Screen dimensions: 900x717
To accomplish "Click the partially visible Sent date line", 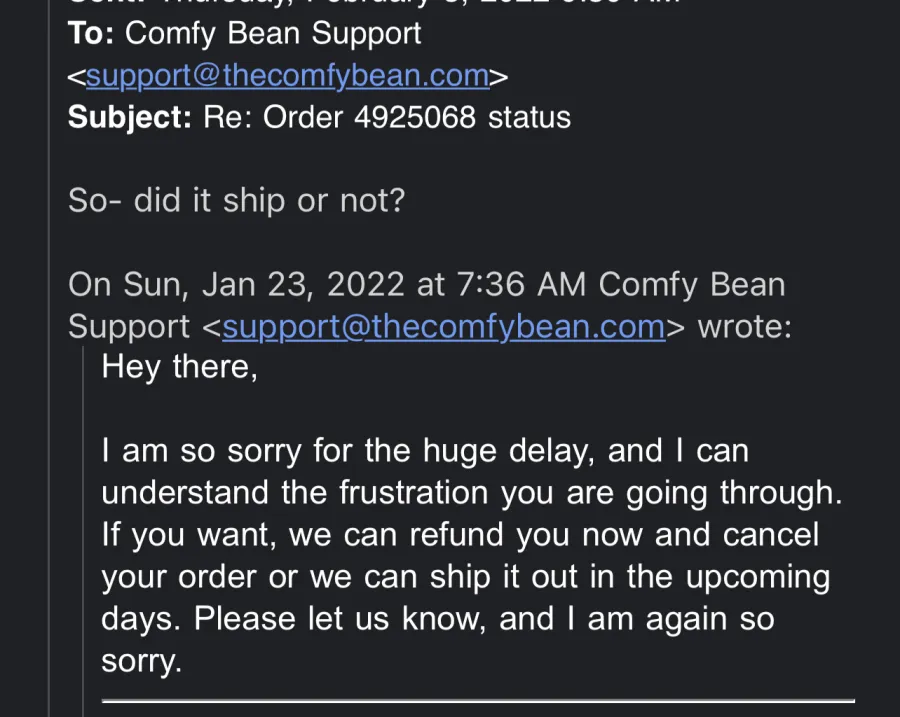I will (374, 2).
